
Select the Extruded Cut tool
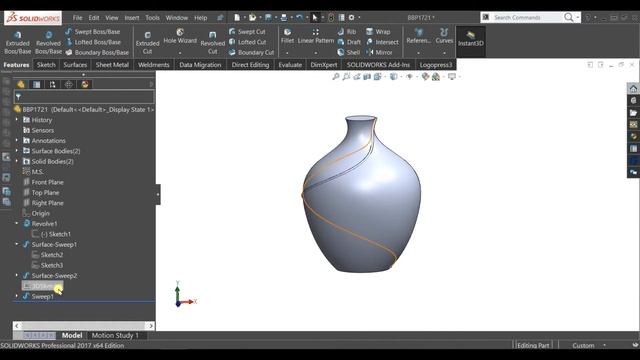click(147, 42)
